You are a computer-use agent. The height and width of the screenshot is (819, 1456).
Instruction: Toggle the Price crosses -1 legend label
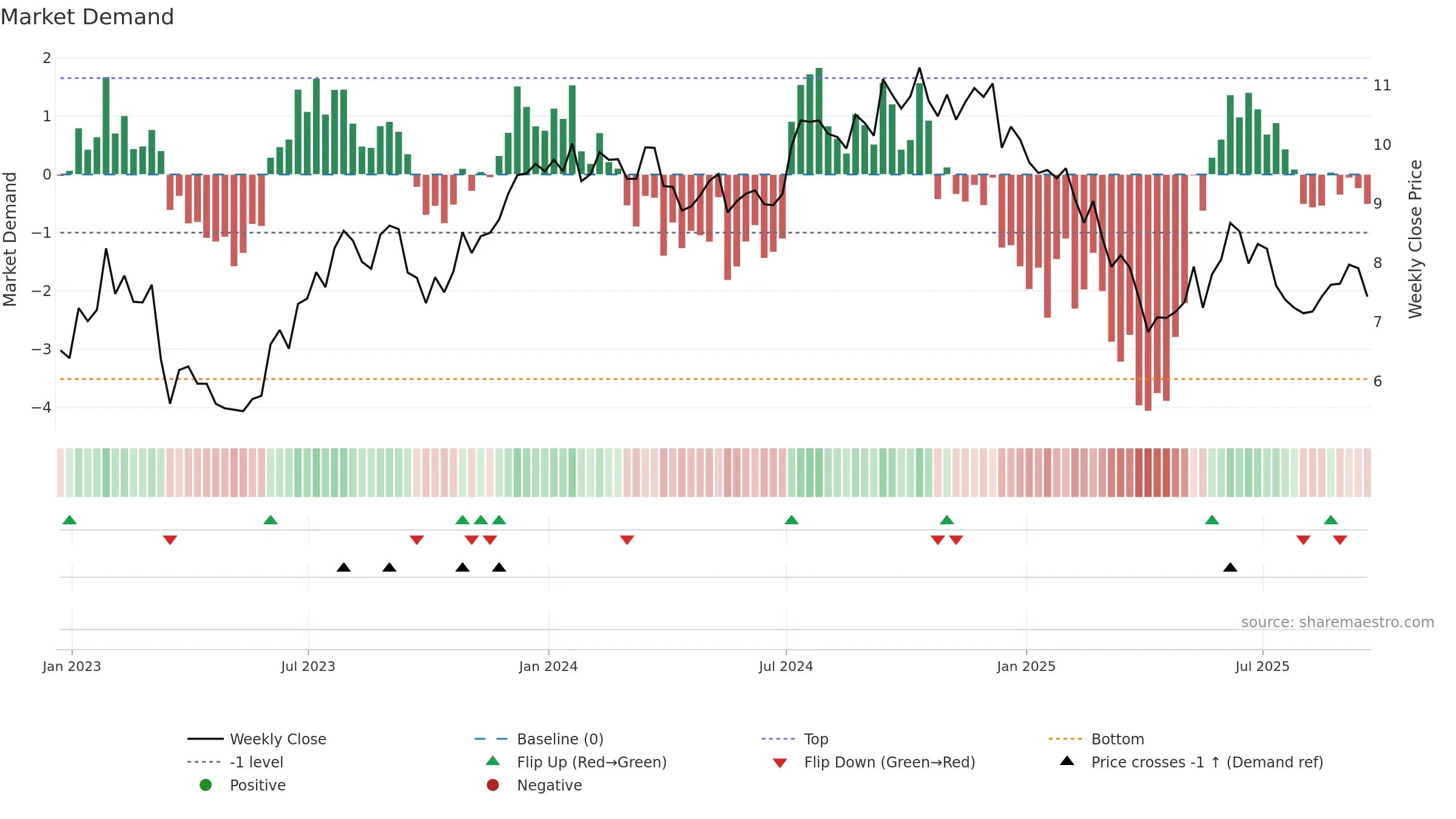[1207, 762]
